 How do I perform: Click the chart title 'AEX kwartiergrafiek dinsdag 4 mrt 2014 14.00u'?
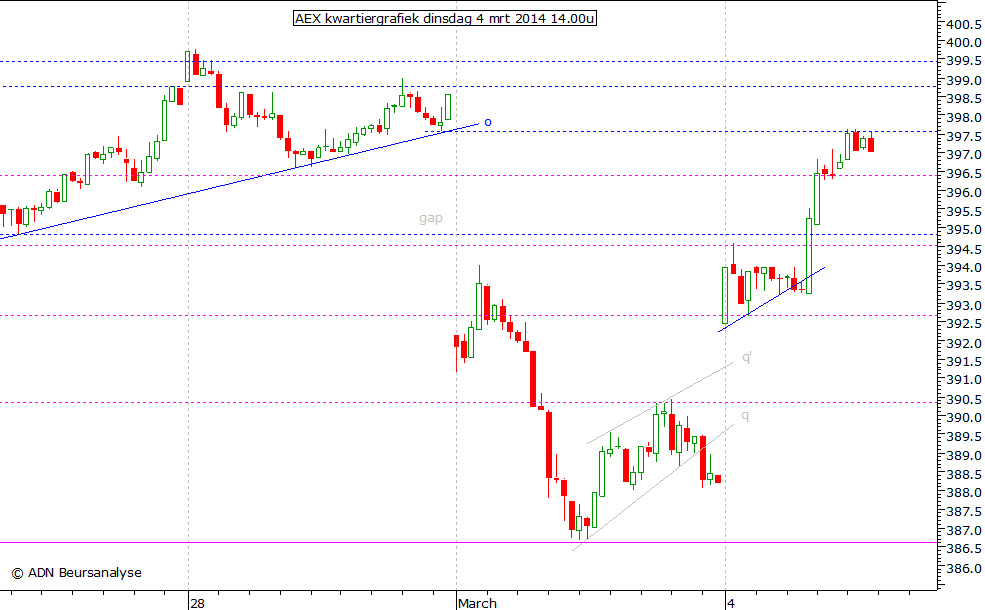[x=445, y=18]
